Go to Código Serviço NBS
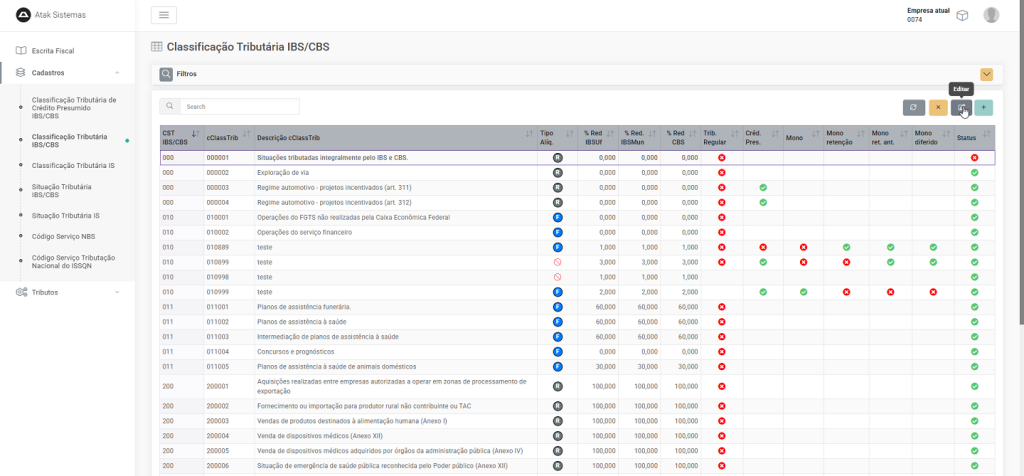Image resolution: width=1024 pixels, height=476 pixels. [x=65, y=236]
